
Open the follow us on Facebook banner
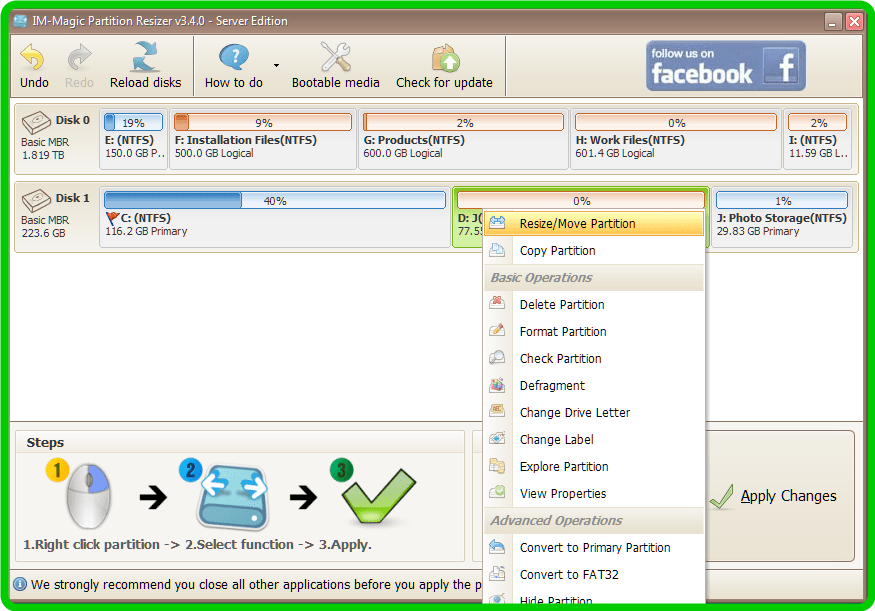(725, 66)
